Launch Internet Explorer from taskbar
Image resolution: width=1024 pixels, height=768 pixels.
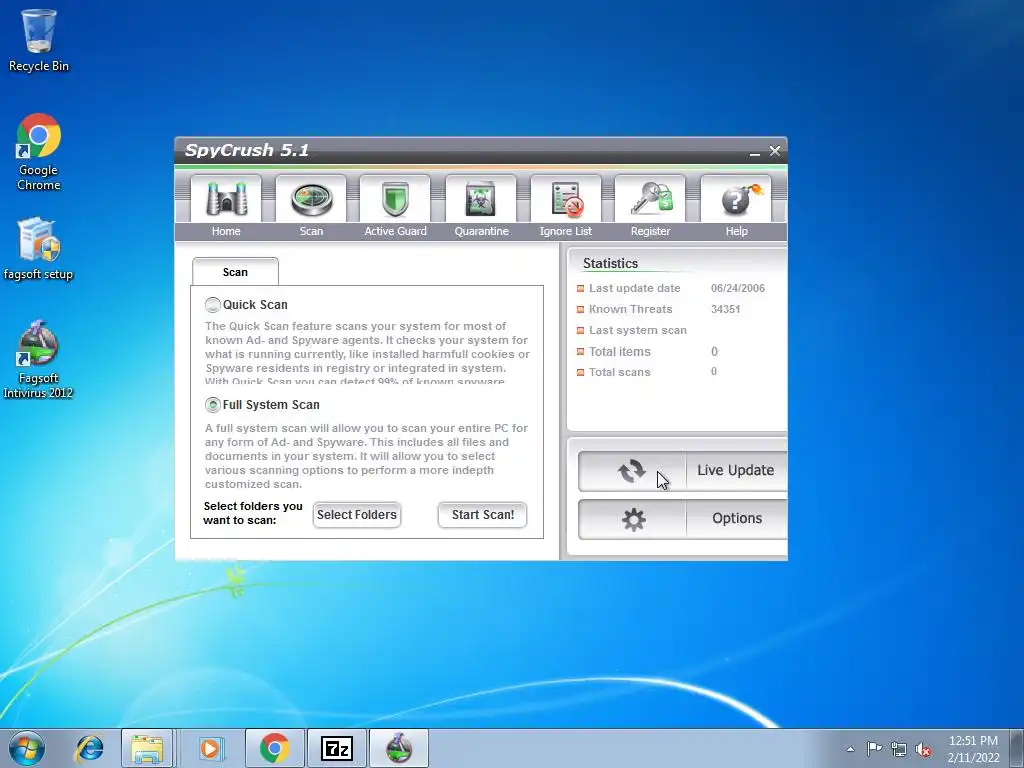89,748
